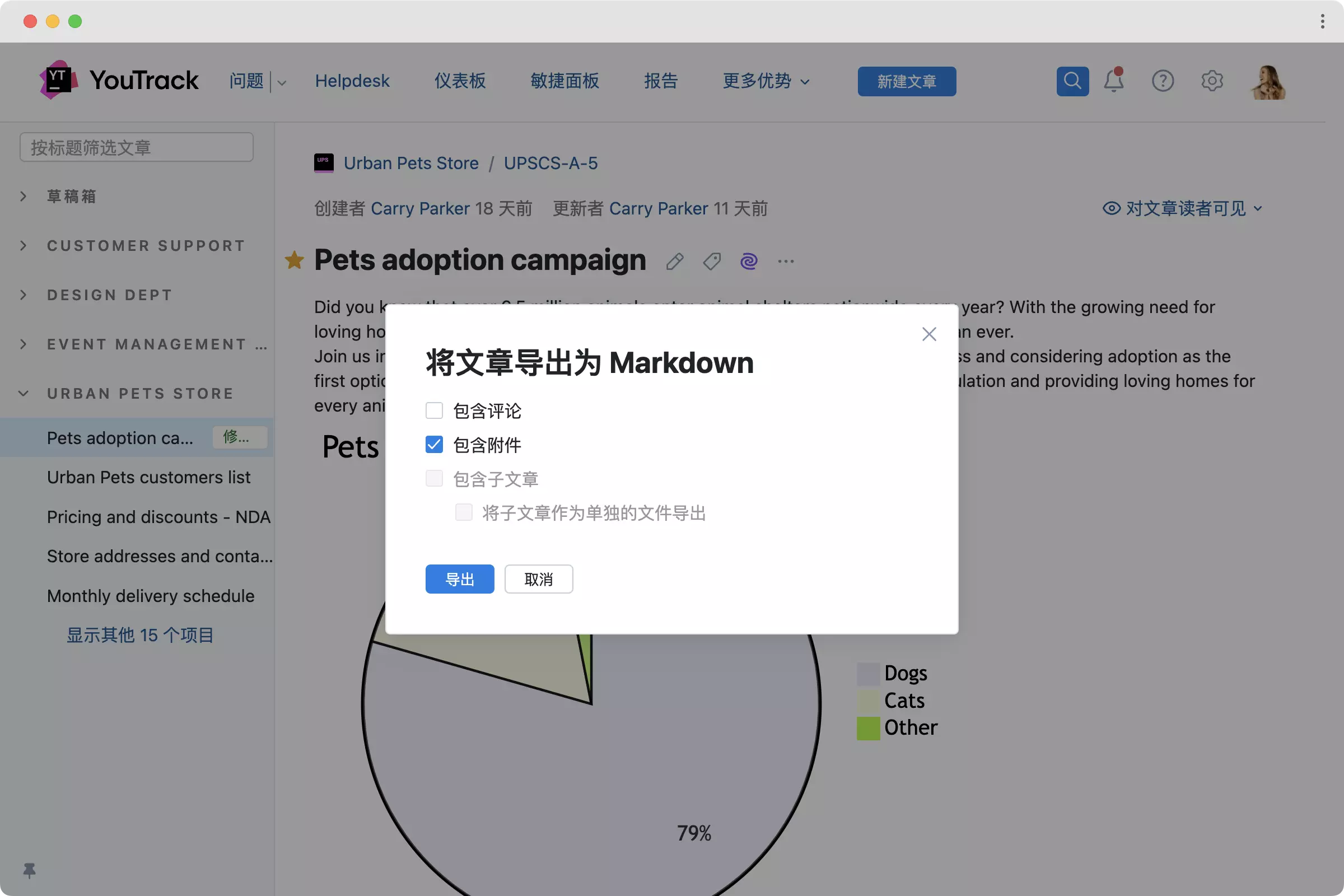Screen dimensions: 1344x896
Task: Click the green Other legend swatch
Action: (x=868, y=728)
